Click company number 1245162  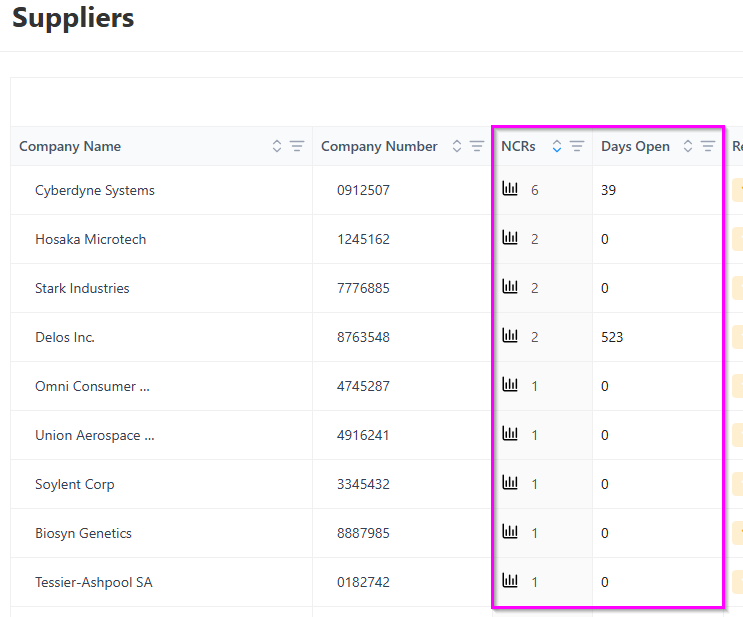pos(363,239)
